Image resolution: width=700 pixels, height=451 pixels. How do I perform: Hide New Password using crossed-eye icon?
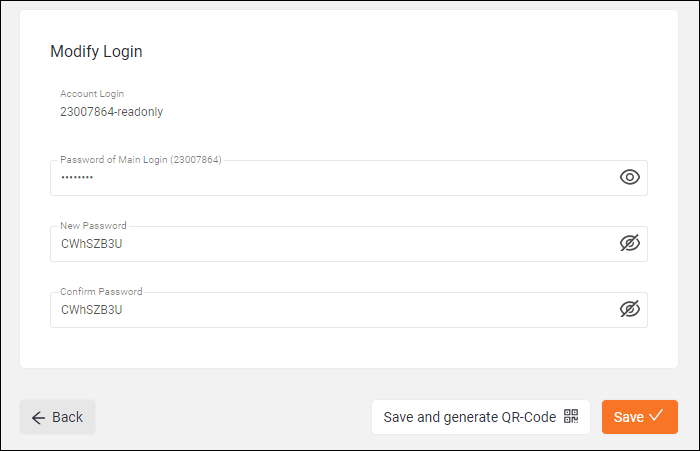click(x=629, y=243)
